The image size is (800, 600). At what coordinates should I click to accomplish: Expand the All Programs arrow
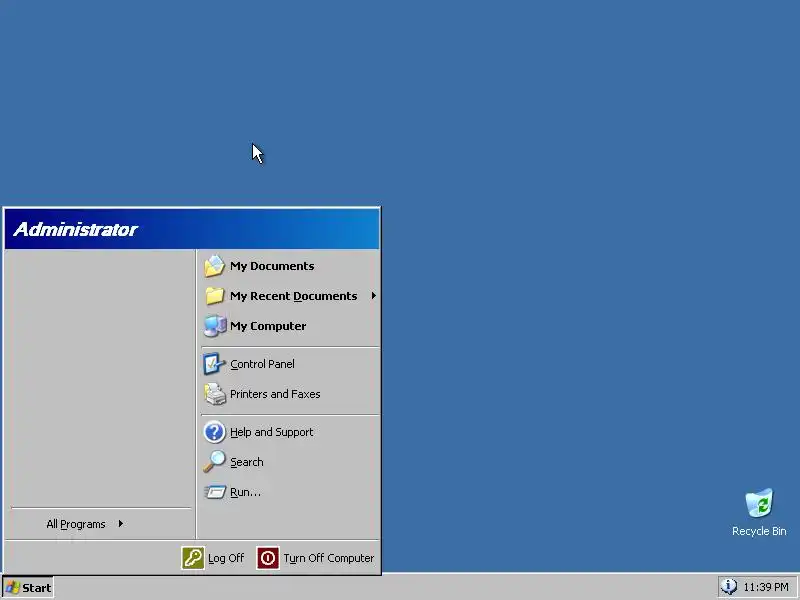(120, 523)
